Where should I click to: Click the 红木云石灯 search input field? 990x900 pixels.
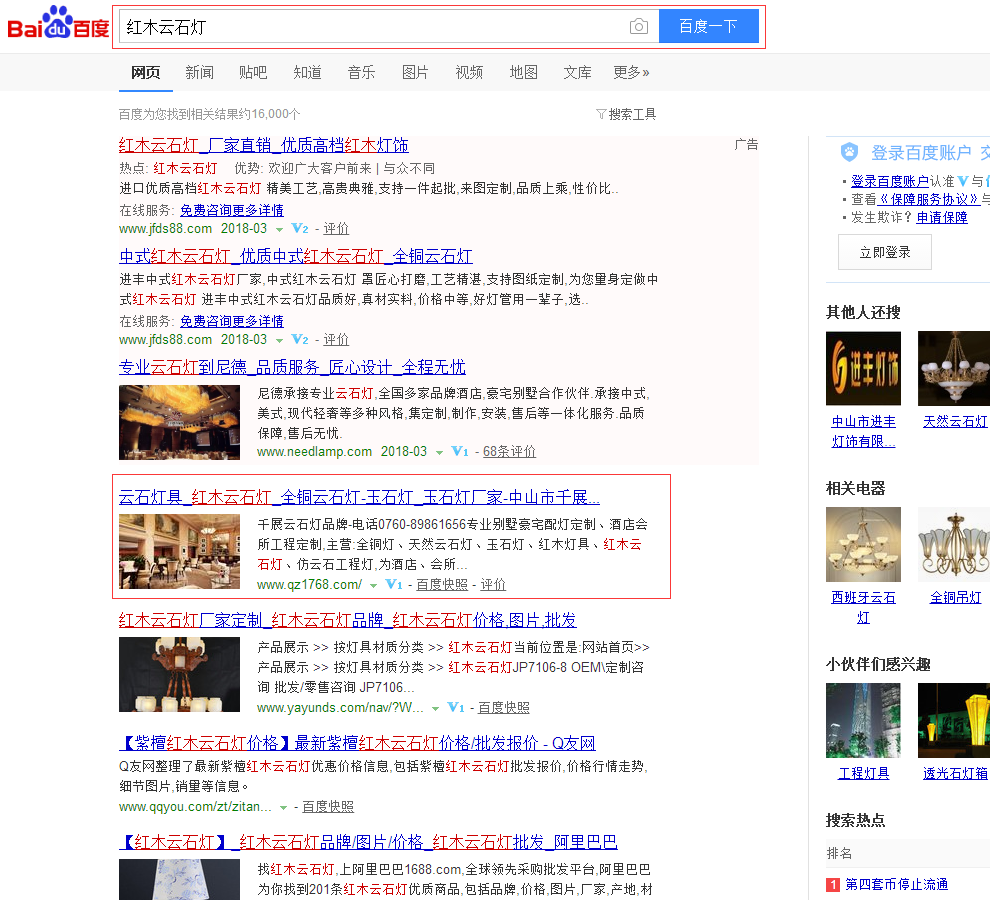point(370,26)
